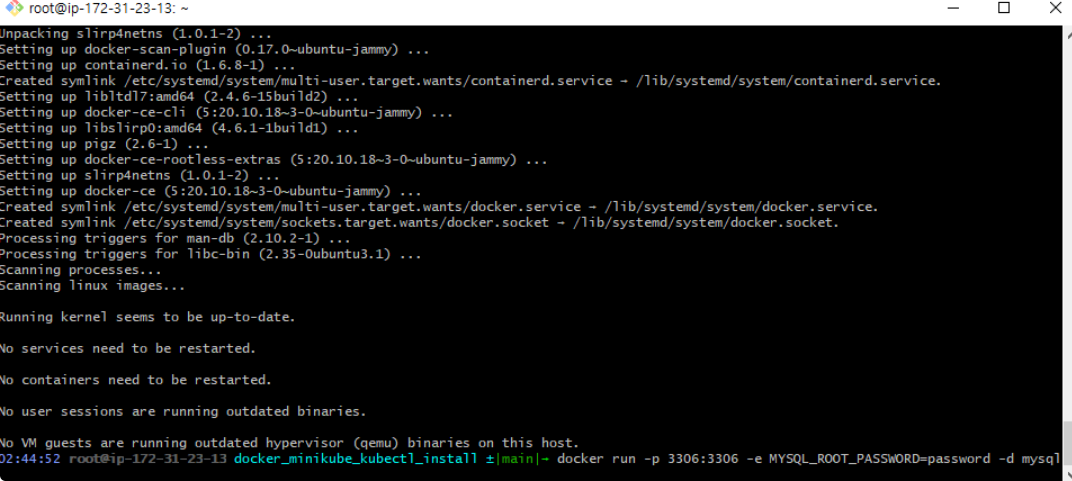Click the line 'Setting up libslirp0:amd64'
The image size is (1072, 481).
pyautogui.click(x=179, y=128)
